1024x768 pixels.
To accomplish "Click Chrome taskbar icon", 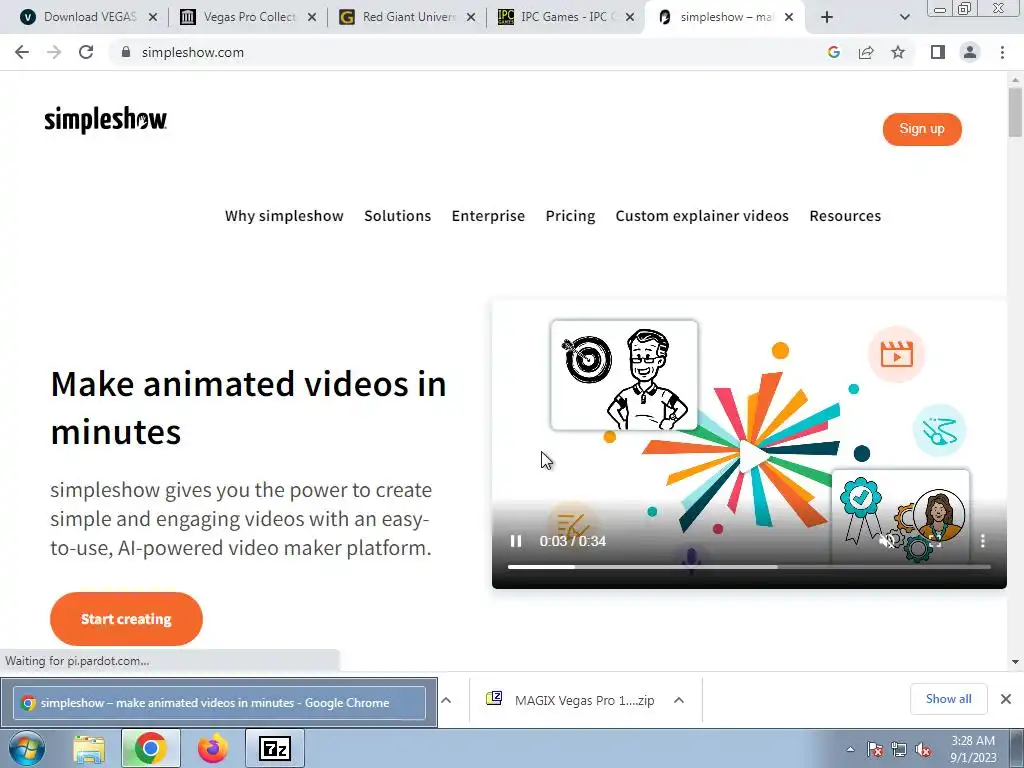I will coord(150,748).
